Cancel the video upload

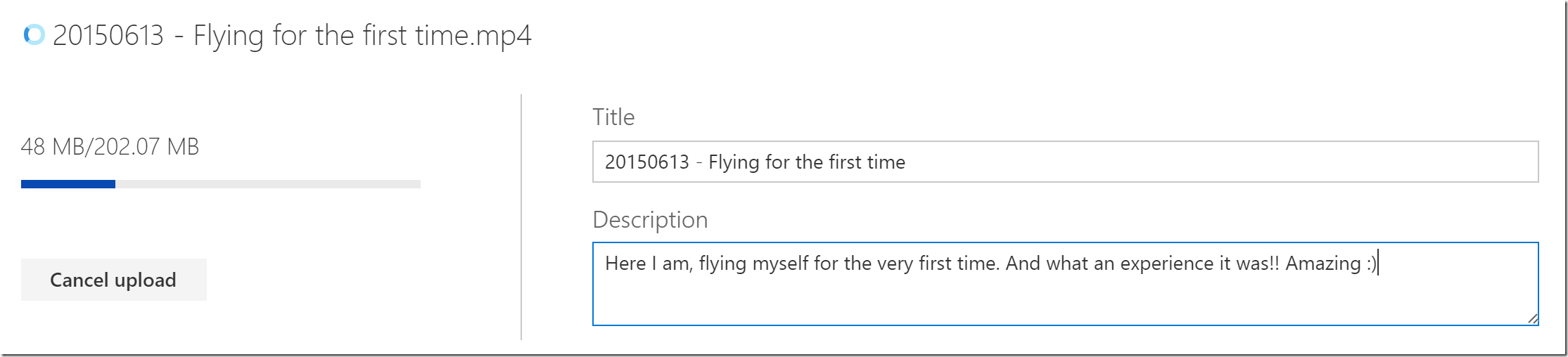pyautogui.click(x=113, y=280)
